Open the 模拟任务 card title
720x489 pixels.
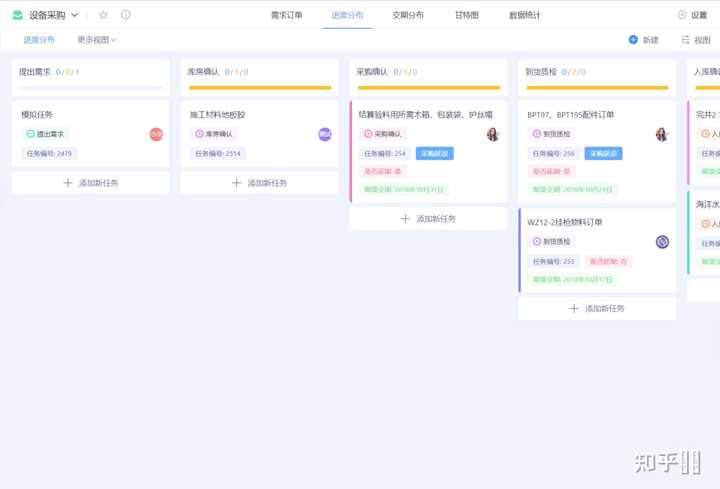pos(37,115)
